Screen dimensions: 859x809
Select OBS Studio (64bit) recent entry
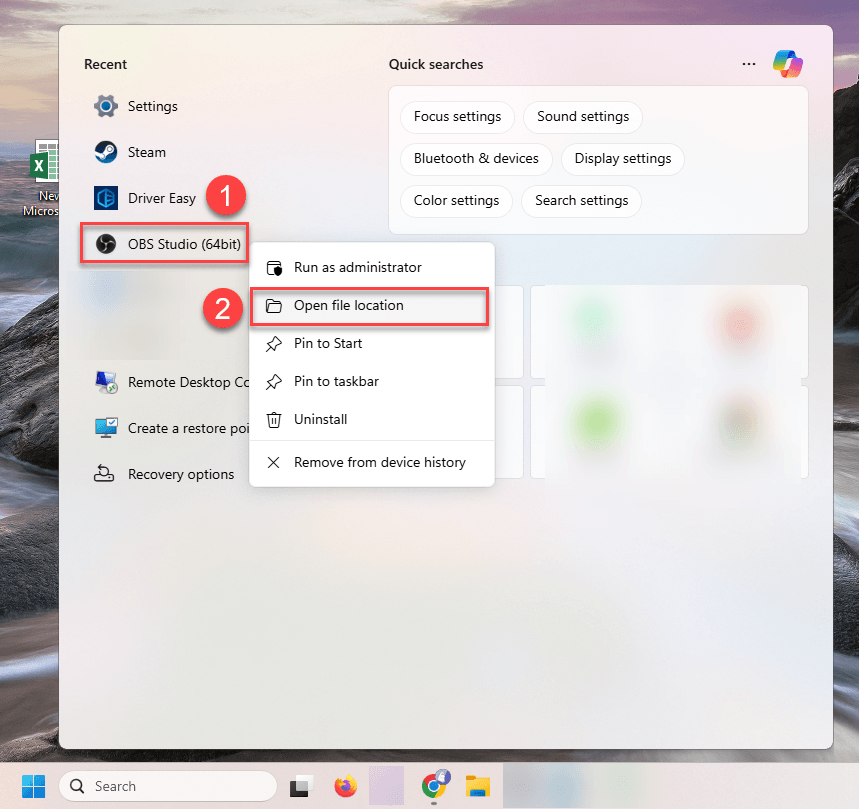pos(164,244)
